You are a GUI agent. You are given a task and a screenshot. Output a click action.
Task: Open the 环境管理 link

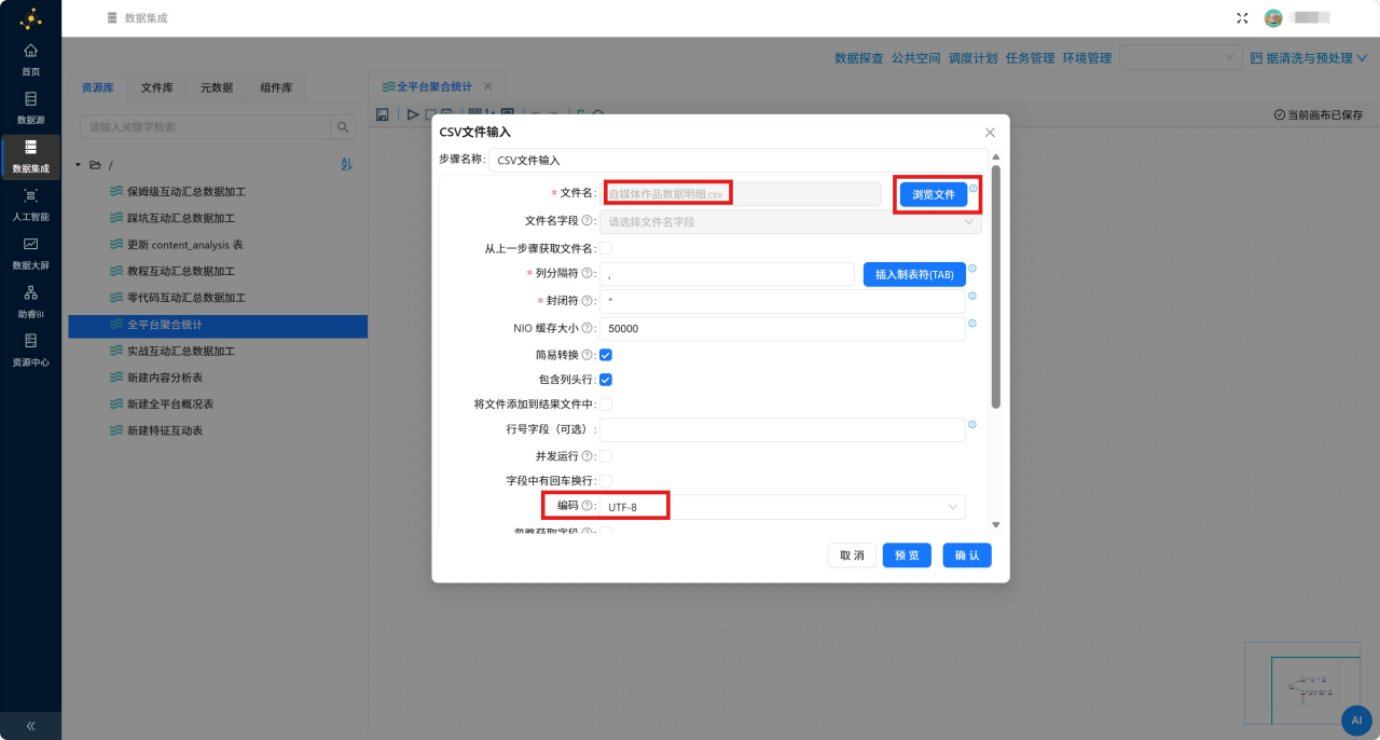coord(1087,58)
